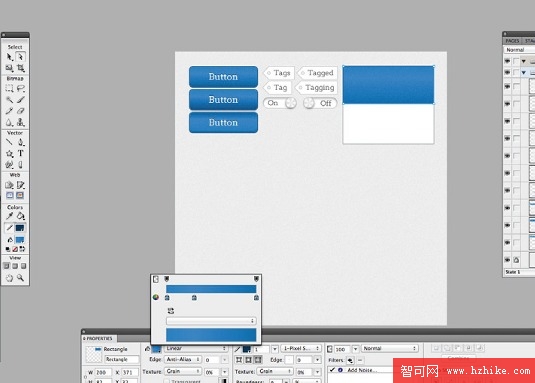Choose the Zoom magnifier tool
The height and width of the screenshot is (383, 535).
pos(21,278)
